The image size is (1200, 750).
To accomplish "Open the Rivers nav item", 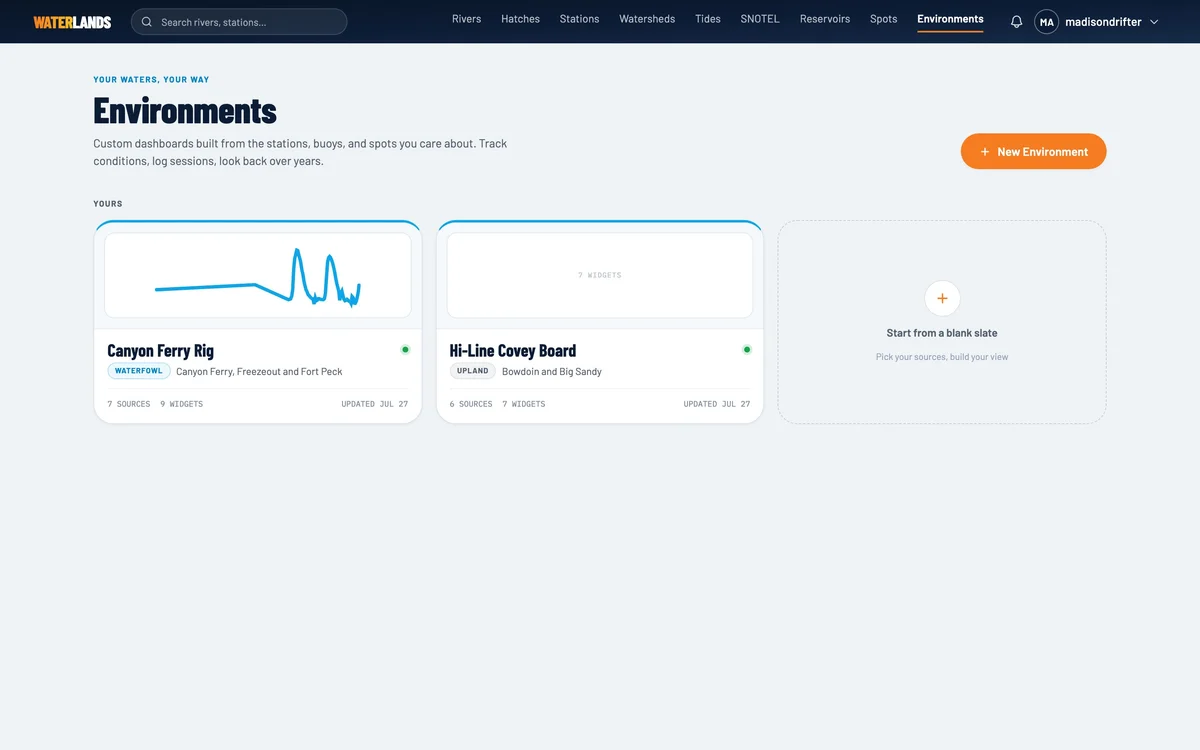I will (x=466, y=19).
